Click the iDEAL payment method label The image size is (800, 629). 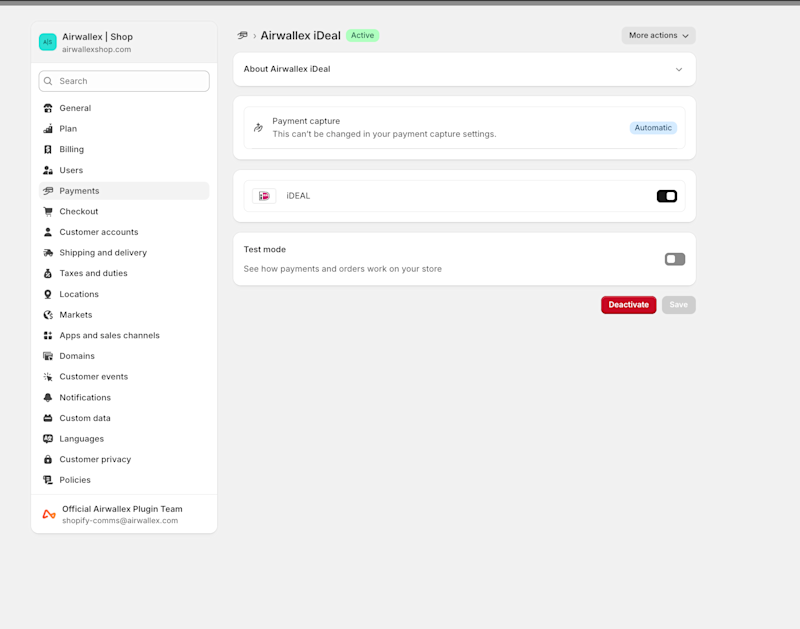click(x=298, y=196)
